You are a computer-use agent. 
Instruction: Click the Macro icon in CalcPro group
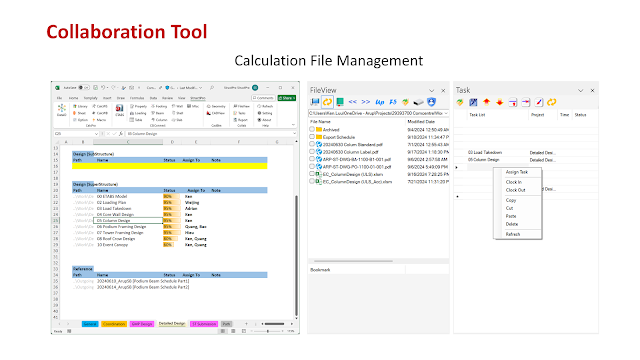[x=100, y=120]
